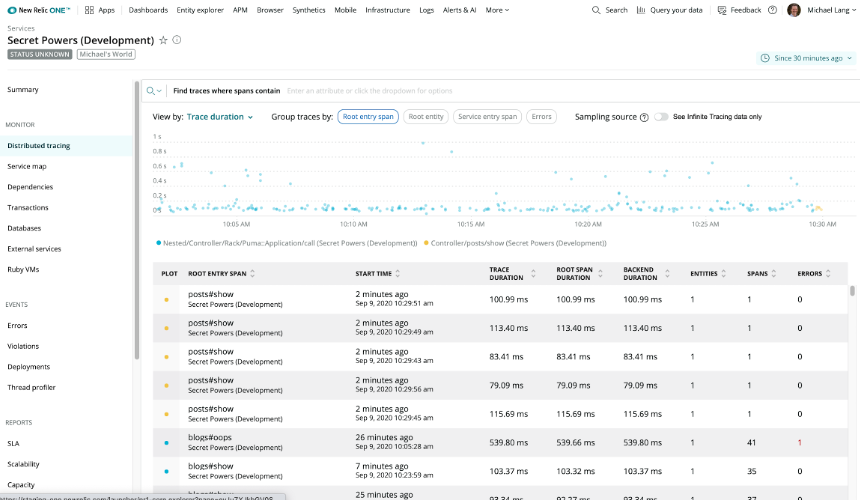The height and width of the screenshot is (500, 860).
Task: Open Infrastructure in top navigation
Action: point(387,10)
